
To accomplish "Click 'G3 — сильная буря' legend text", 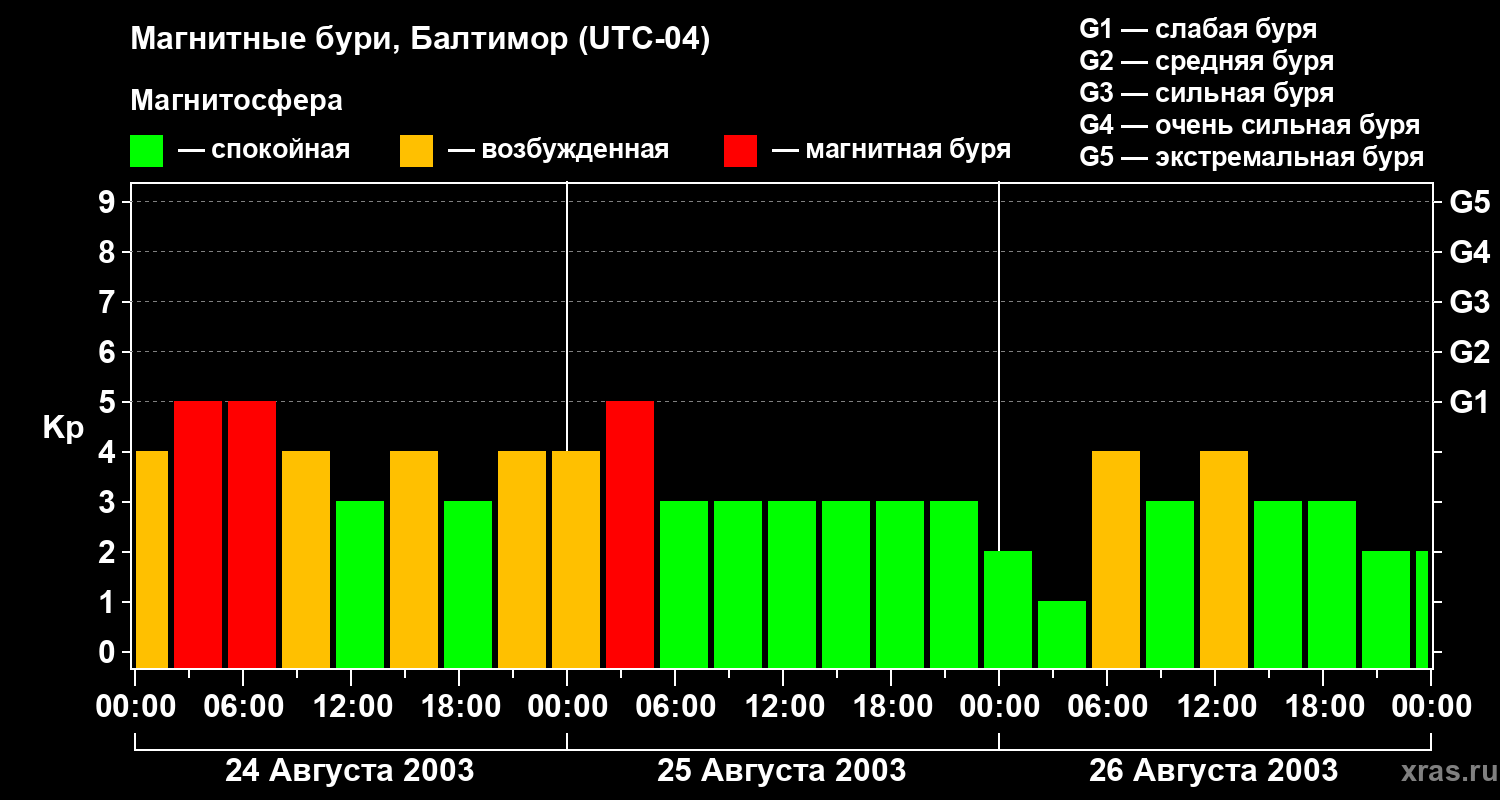I will [1206, 93].
